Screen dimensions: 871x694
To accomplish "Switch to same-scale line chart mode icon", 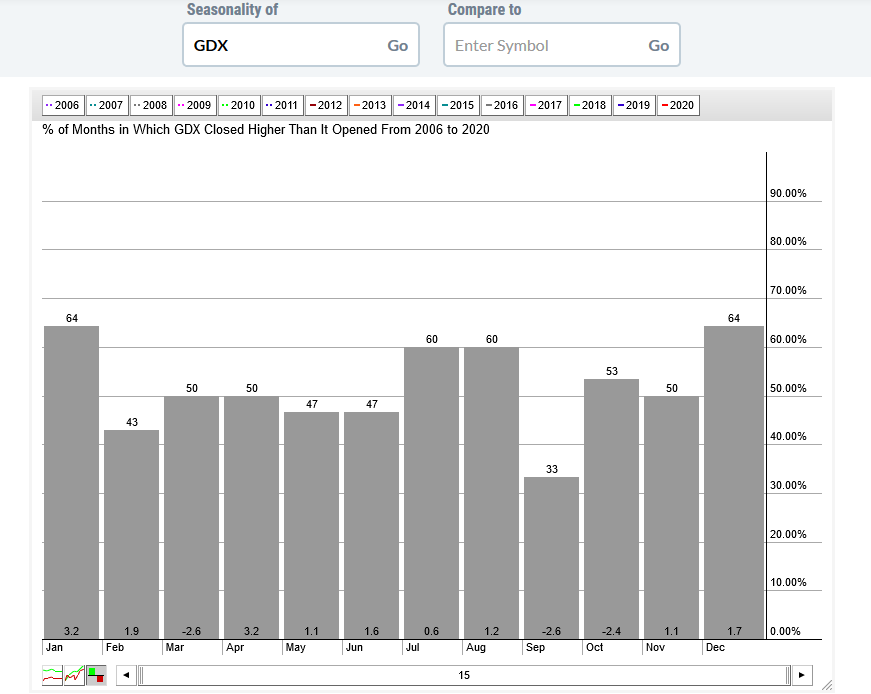I will tap(74, 675).
